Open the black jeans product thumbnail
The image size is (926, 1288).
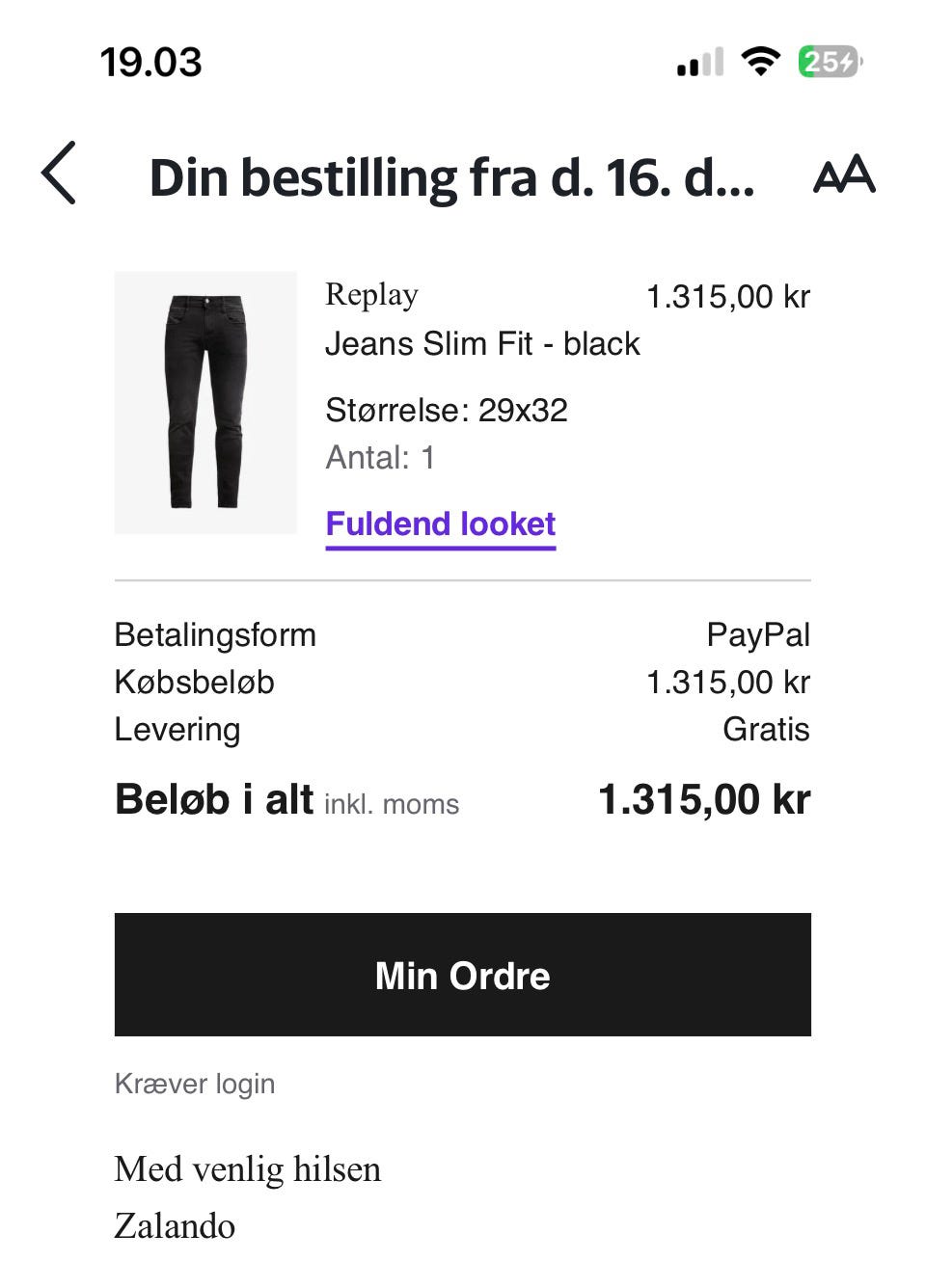click(205, 402)
